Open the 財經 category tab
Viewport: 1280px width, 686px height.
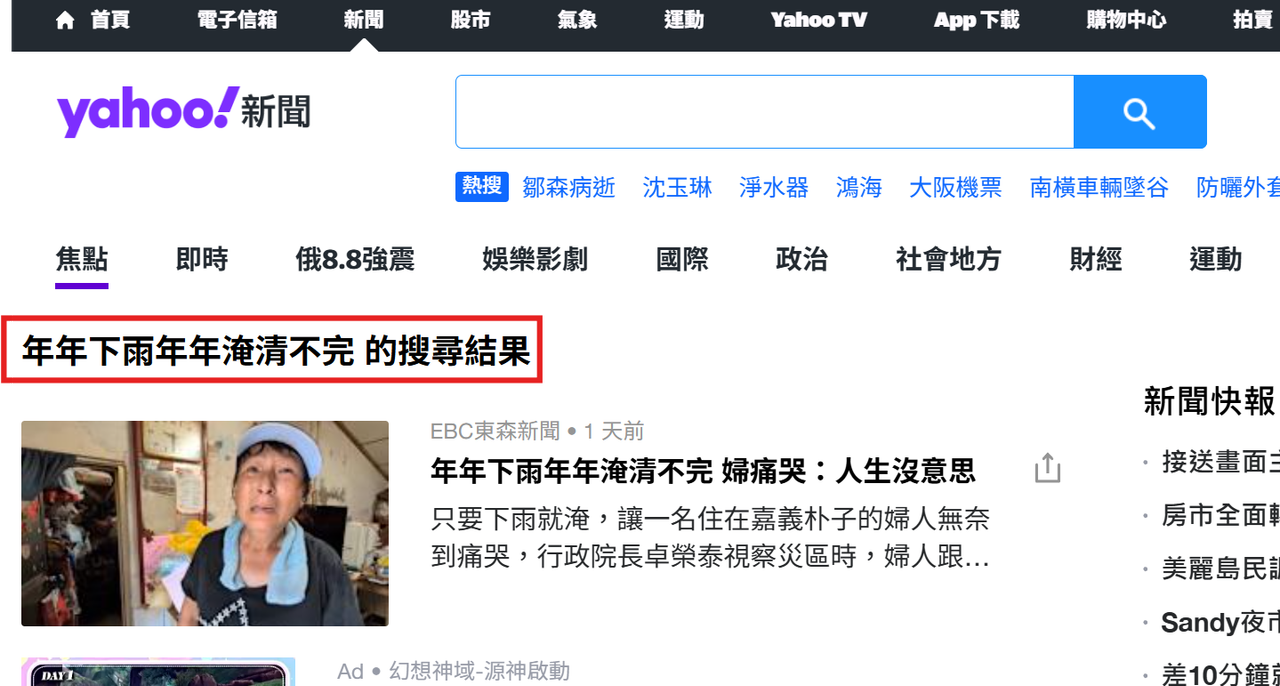point(1095,260)
